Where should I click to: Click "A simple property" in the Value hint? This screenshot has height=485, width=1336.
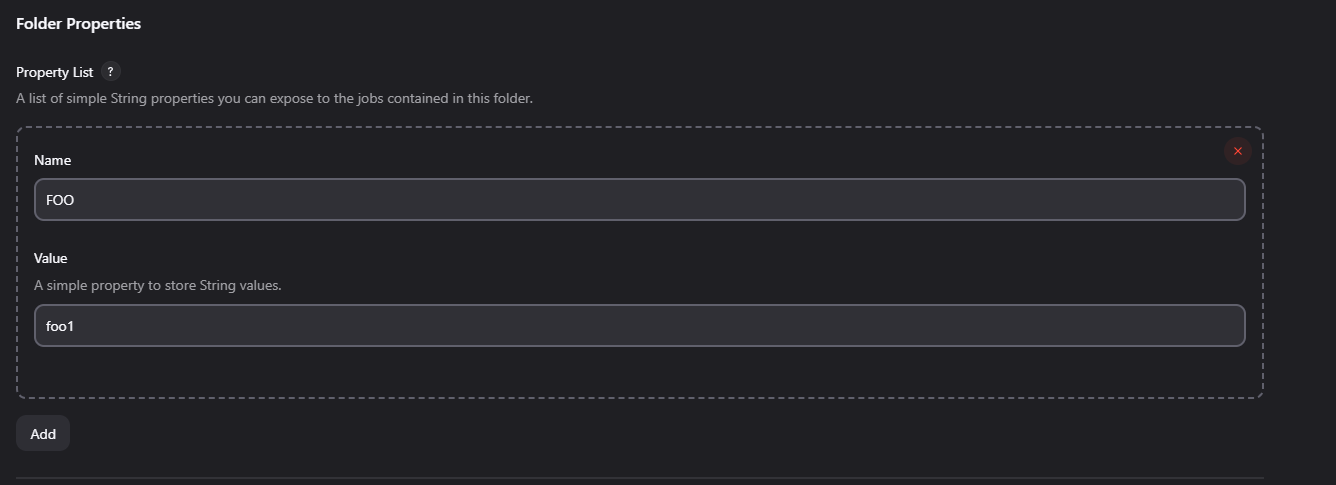[x=85, y=285]
